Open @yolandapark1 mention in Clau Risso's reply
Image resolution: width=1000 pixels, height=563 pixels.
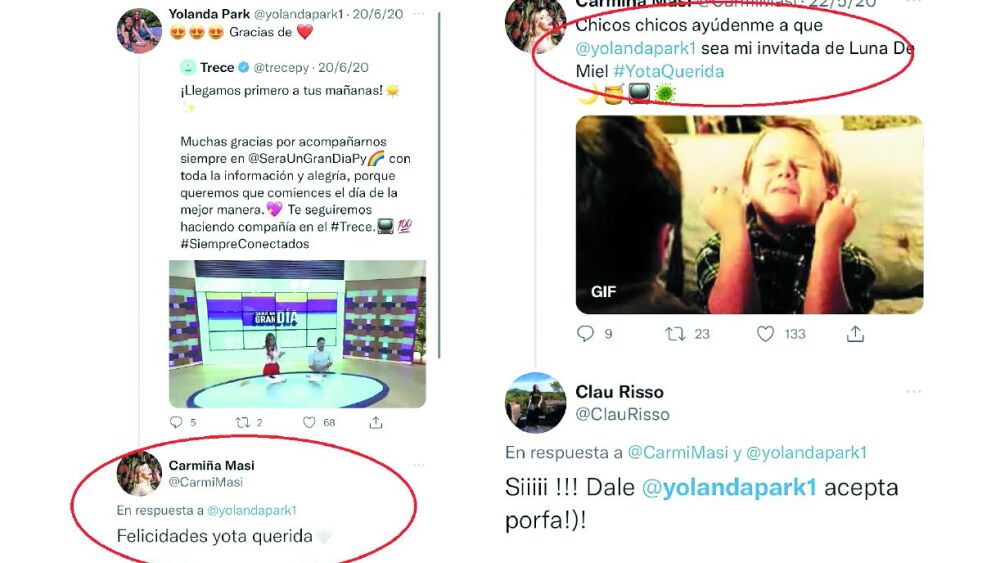pos(729,488)
